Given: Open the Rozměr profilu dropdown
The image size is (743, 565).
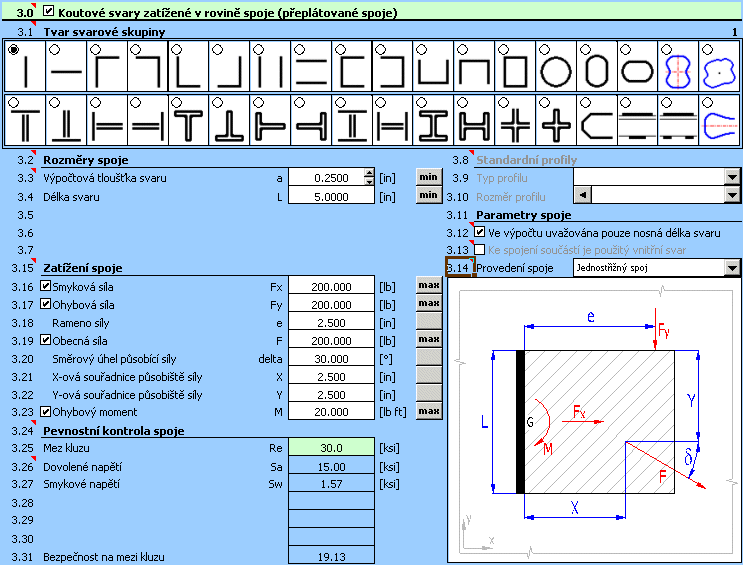Looking at the screenshot, I should pyautogui.click(x=732, y=195).
